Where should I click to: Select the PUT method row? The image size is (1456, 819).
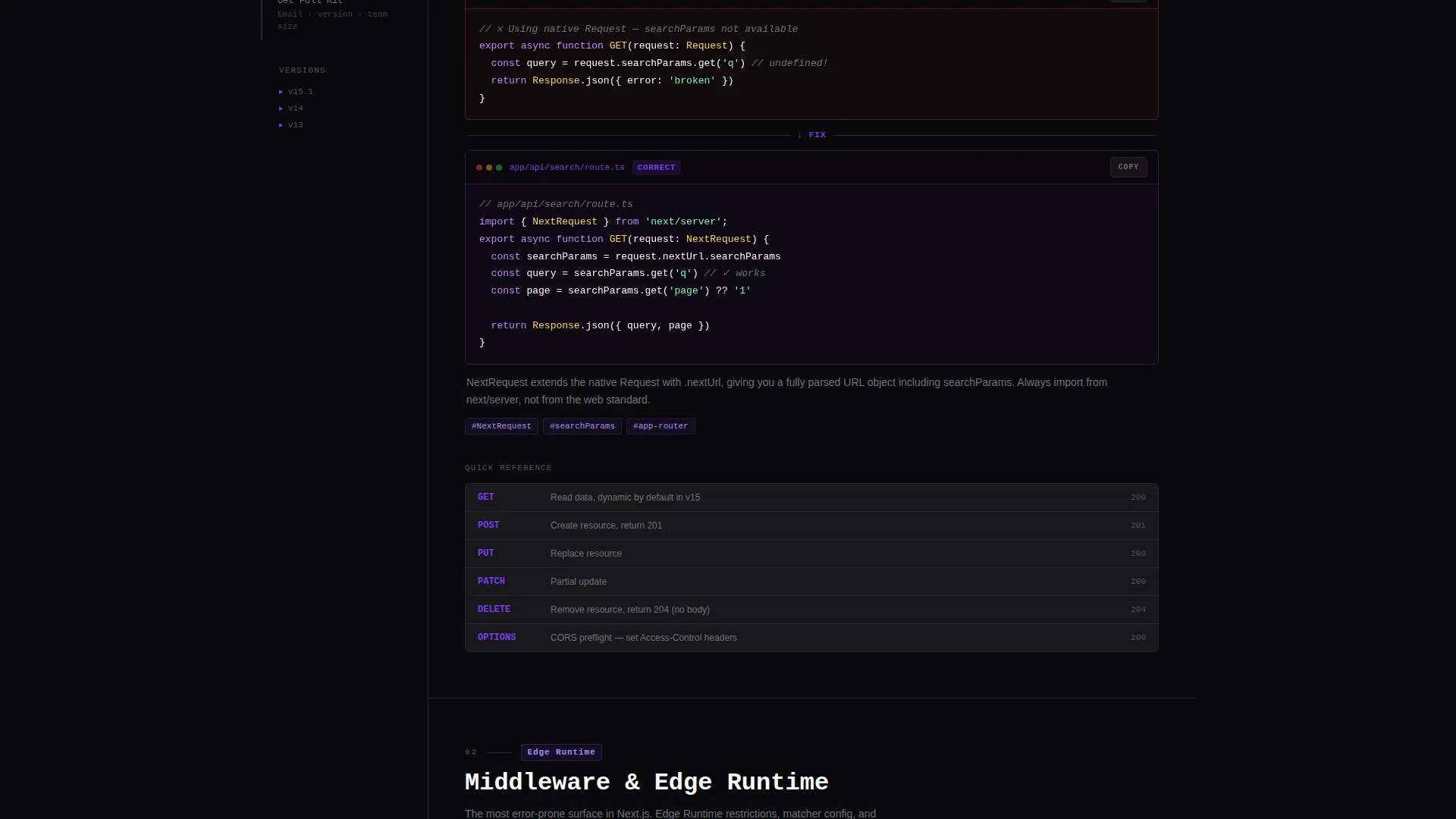tap(811, 554)
